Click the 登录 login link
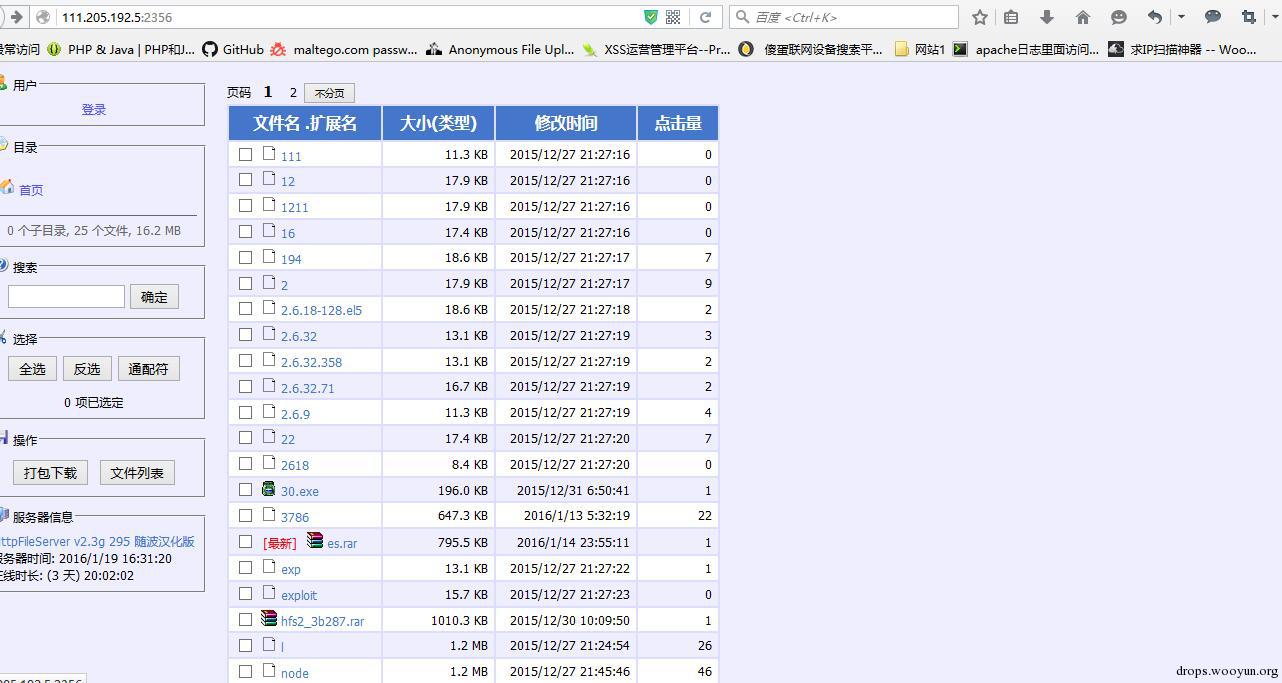 coord(94,110)
